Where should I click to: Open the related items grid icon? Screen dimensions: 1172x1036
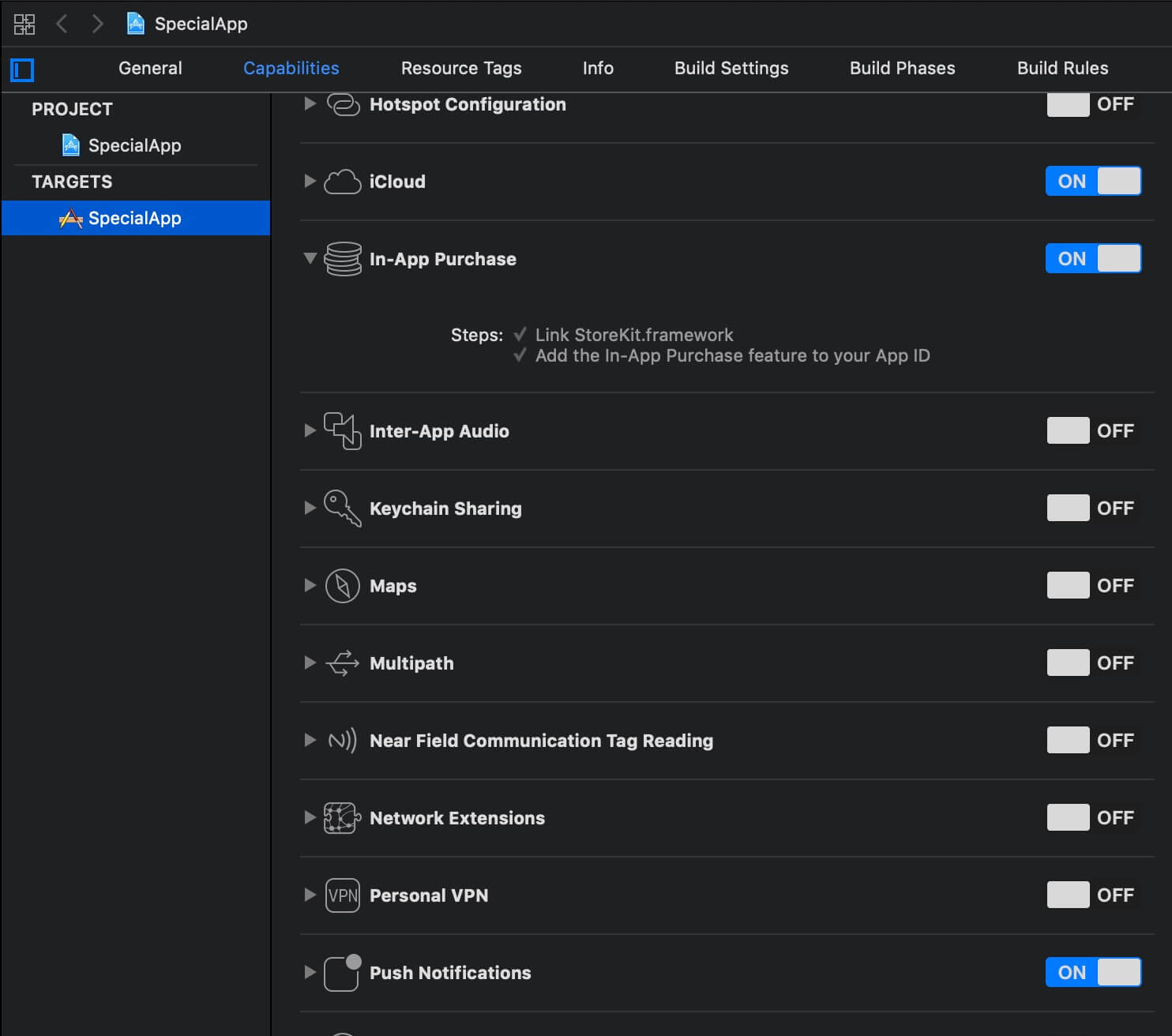(24, 24)
